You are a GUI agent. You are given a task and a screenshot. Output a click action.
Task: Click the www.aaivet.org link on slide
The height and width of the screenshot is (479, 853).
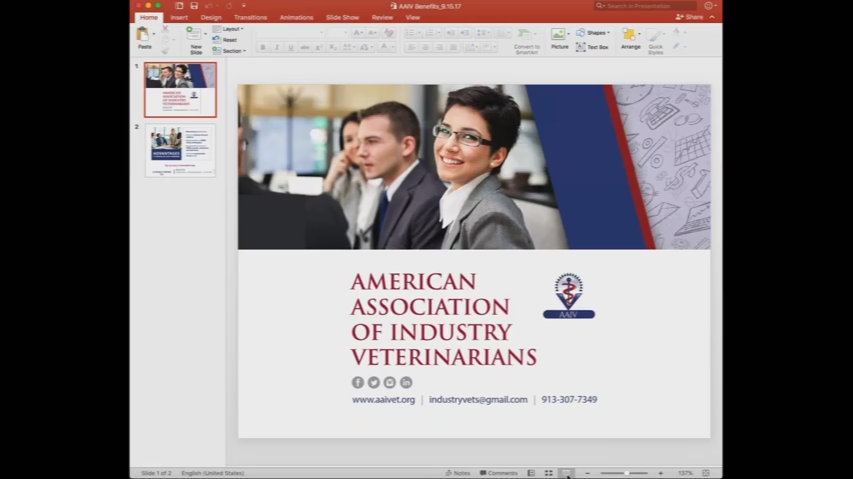384,400
